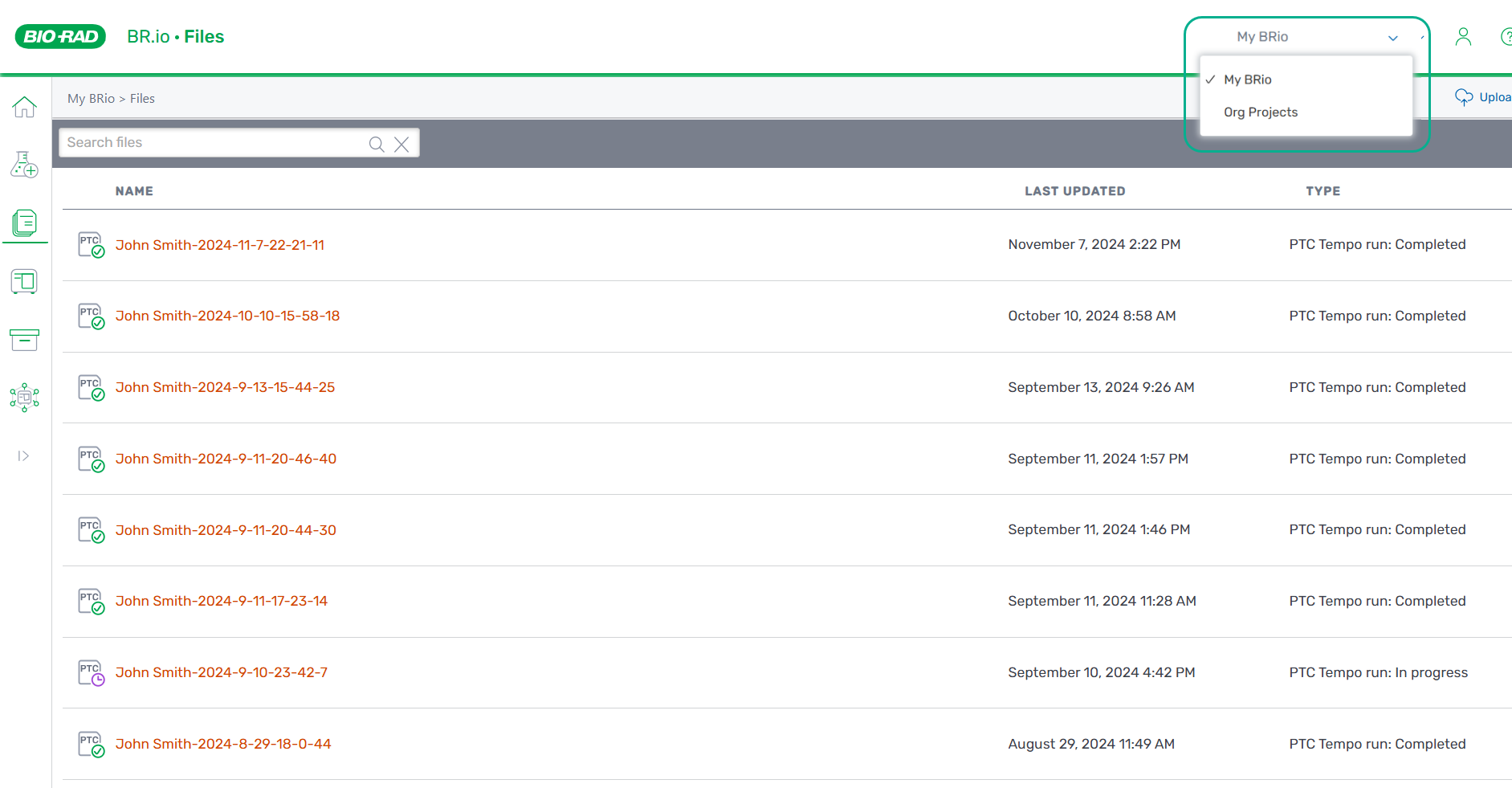
Task: Sort by the Last Updated column header
Action: pos(1074,191)
